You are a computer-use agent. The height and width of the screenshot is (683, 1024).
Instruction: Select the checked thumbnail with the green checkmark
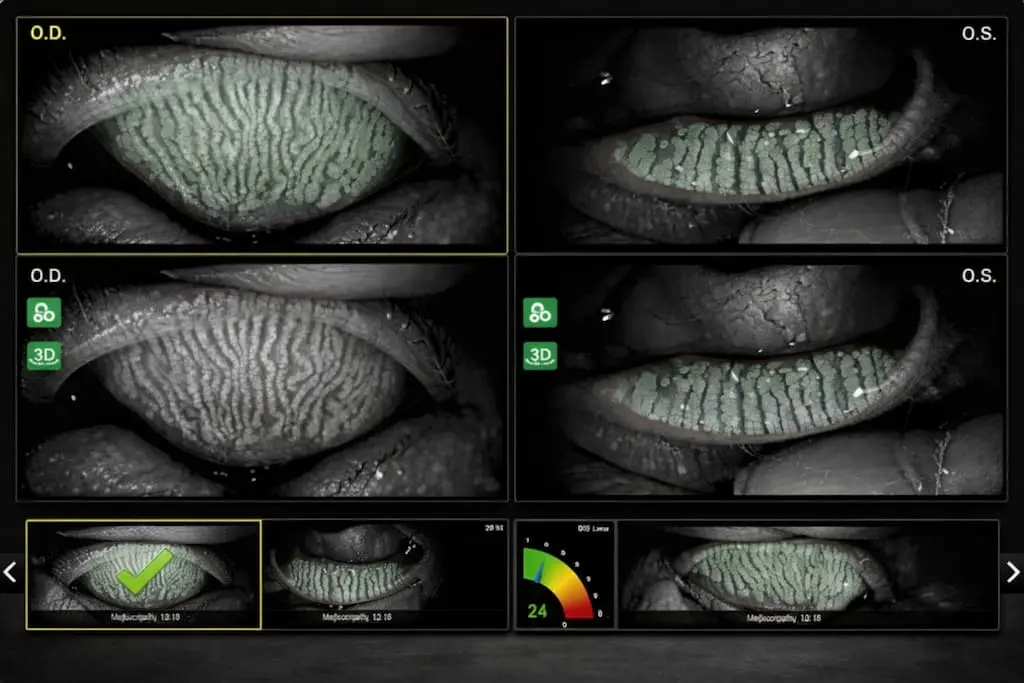coord(144,575)
